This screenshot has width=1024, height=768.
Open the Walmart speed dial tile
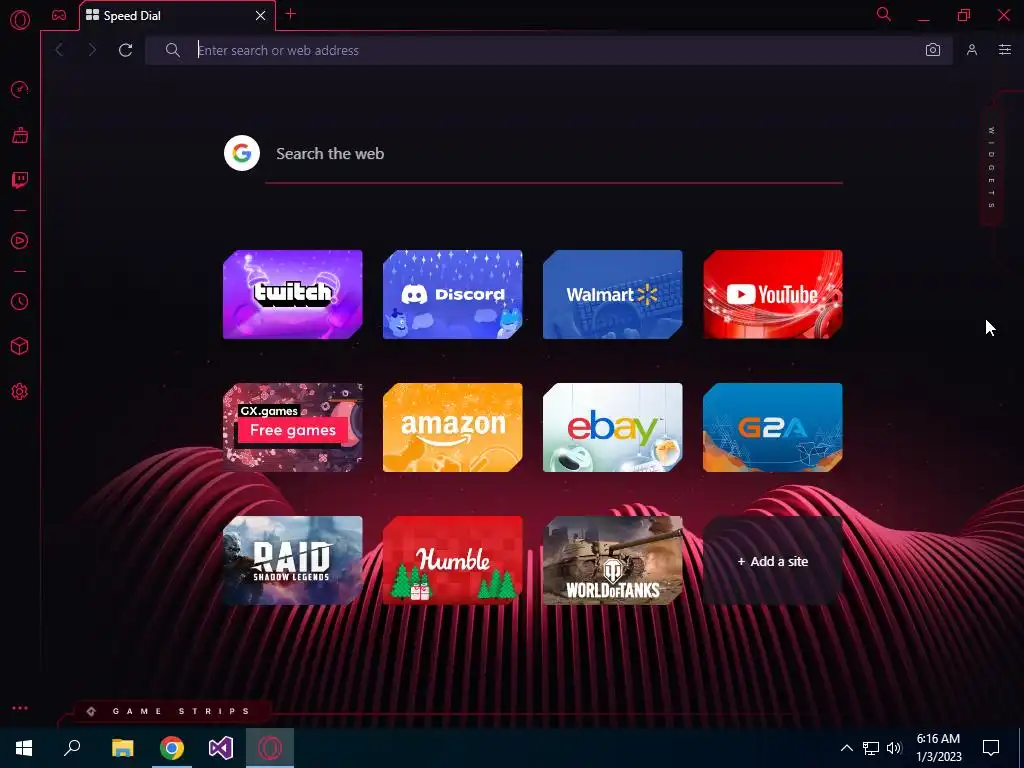point(613,295)
